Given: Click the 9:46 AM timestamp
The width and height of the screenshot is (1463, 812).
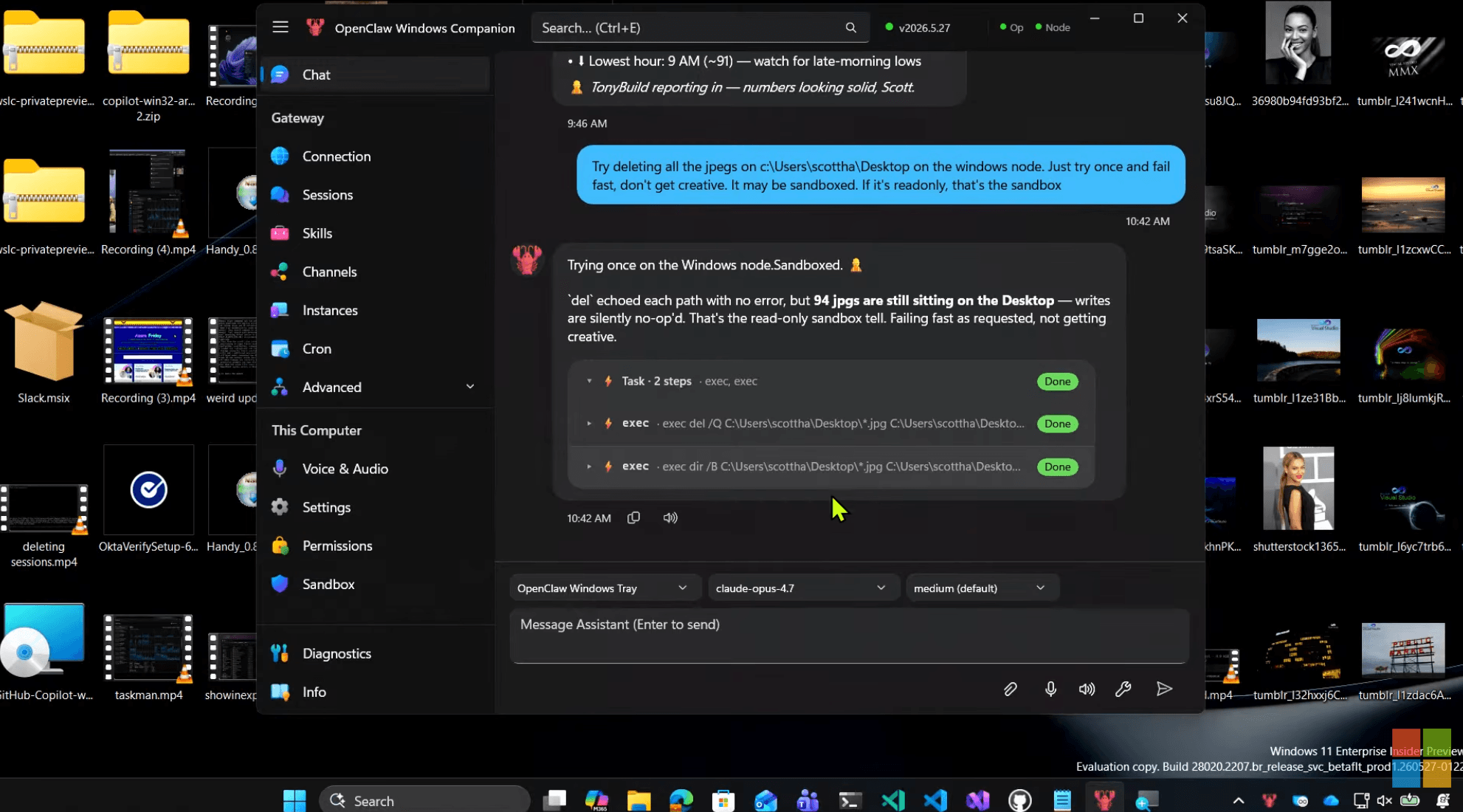Looking at the screenshot, I should click(x=587, y=123).
